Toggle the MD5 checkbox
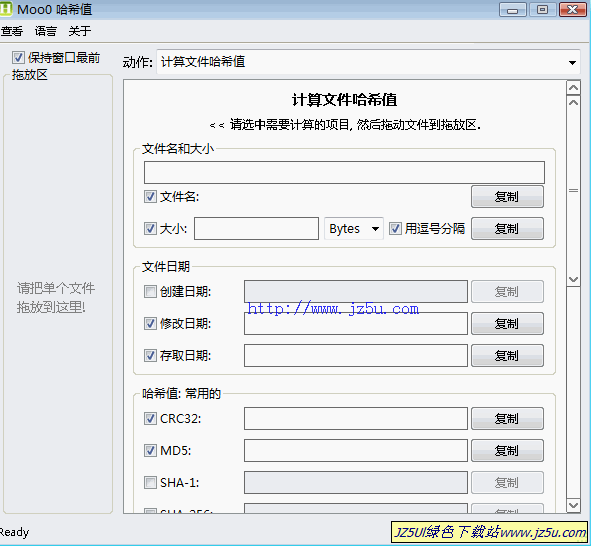 [x=150, y=450]
